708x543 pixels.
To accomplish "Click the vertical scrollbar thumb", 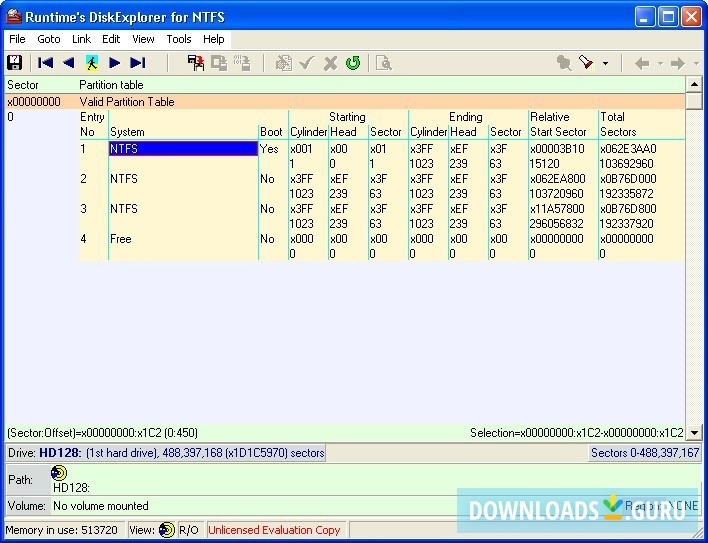I will pos(694,101).
